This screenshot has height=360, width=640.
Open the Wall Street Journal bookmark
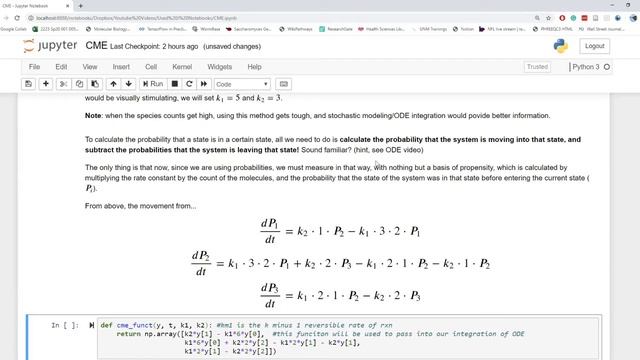(x=602, y=29)
